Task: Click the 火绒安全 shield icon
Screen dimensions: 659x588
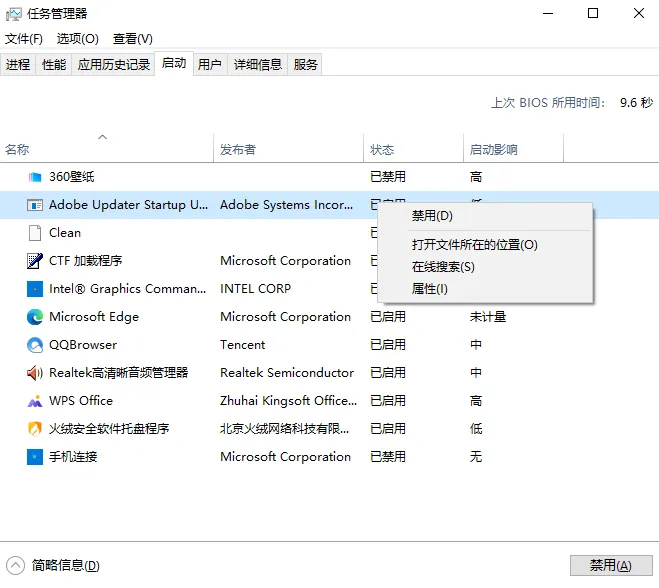Action: point(35,429)
